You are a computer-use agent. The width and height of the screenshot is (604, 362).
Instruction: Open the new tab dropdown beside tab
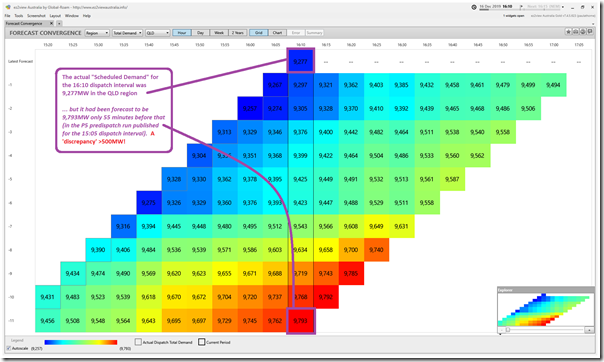tap(59, 23)
